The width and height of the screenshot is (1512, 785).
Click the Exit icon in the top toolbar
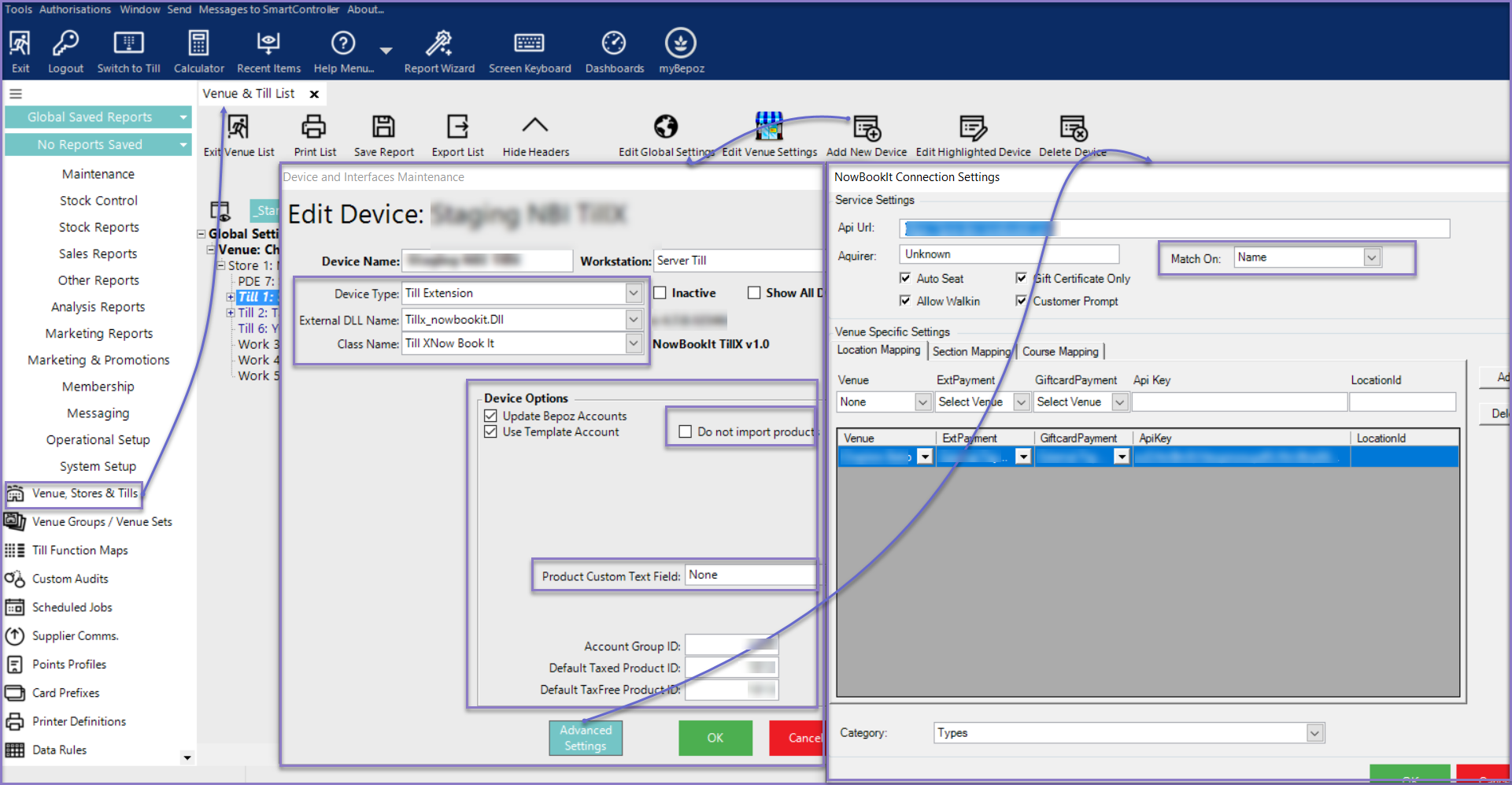(x=20, y=43)
